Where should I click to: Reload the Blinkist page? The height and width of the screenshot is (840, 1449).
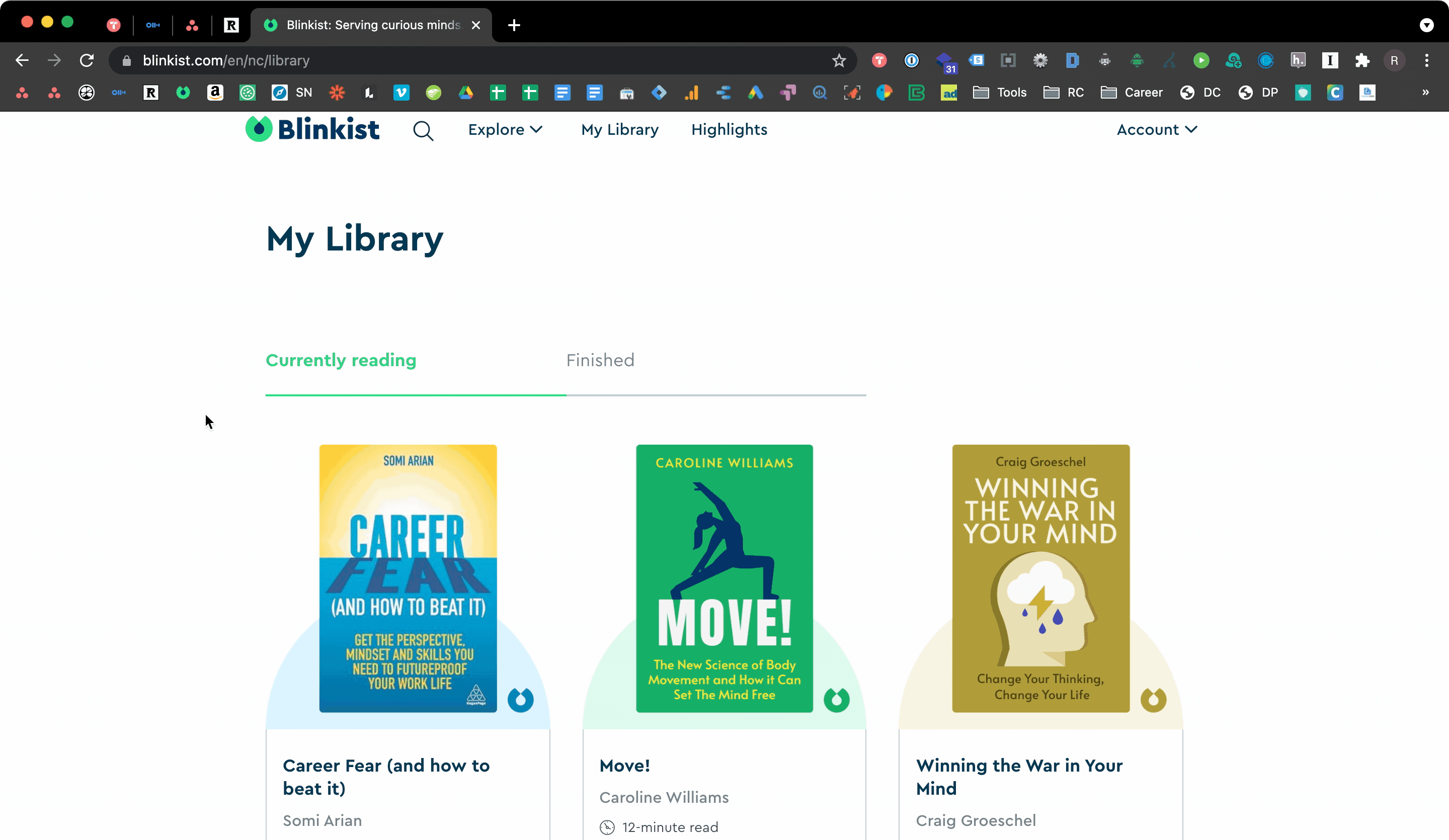click(87, 60)
